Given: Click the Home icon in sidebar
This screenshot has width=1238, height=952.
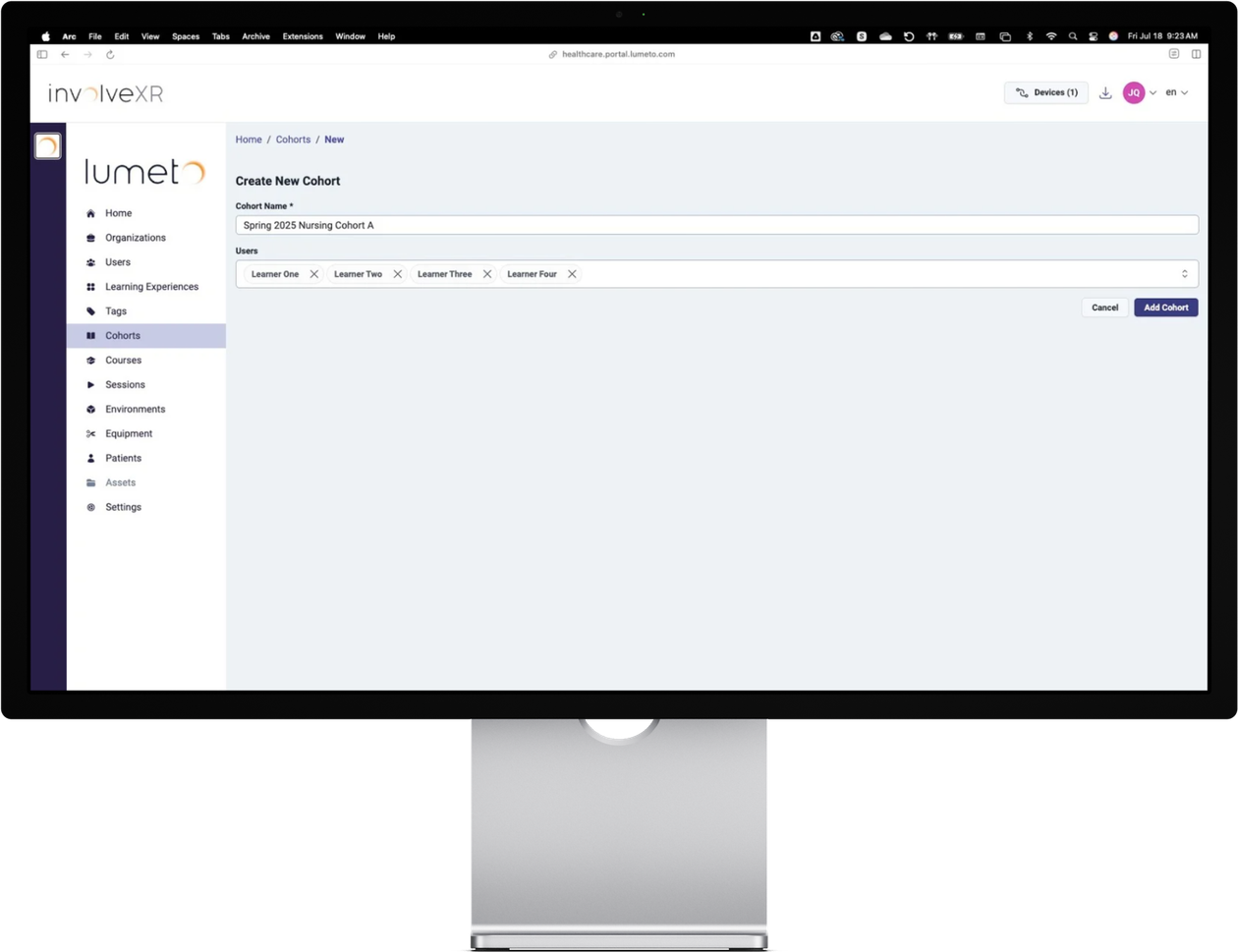Looking at the screenshot, I should pyautogui.click(x=90, y=213).
